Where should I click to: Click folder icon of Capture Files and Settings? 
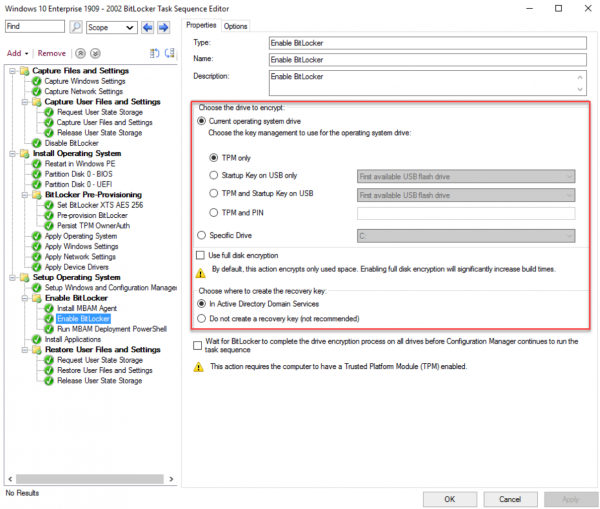pos(24,71)
